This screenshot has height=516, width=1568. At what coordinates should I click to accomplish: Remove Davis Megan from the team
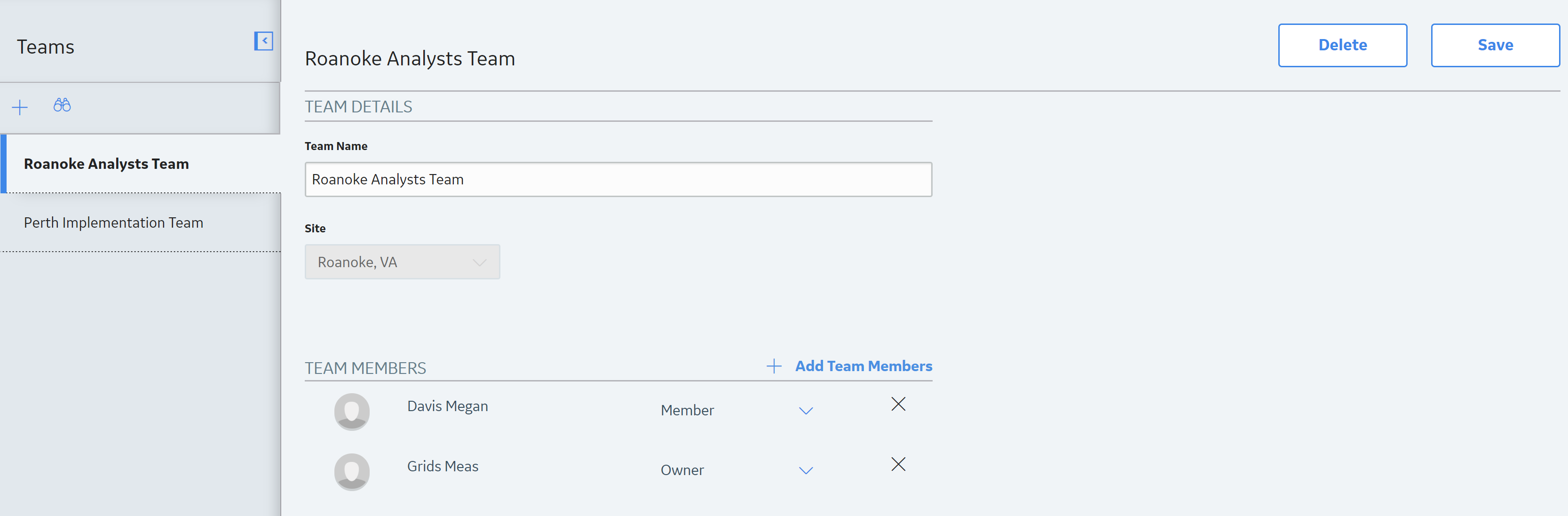[898, 404]
